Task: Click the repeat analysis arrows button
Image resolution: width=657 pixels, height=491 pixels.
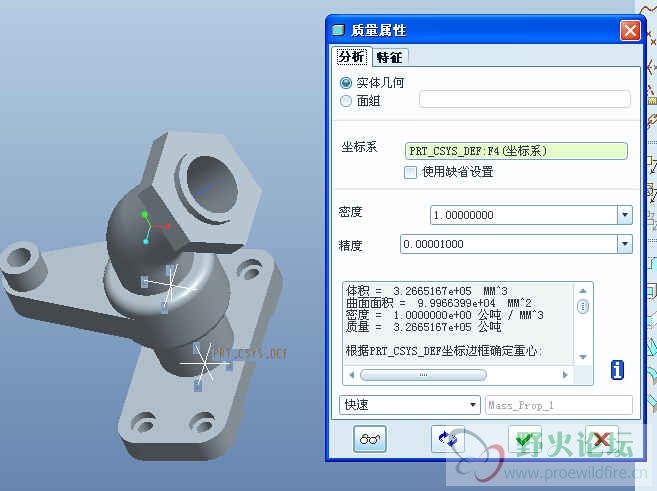Action: coord(447,439)
